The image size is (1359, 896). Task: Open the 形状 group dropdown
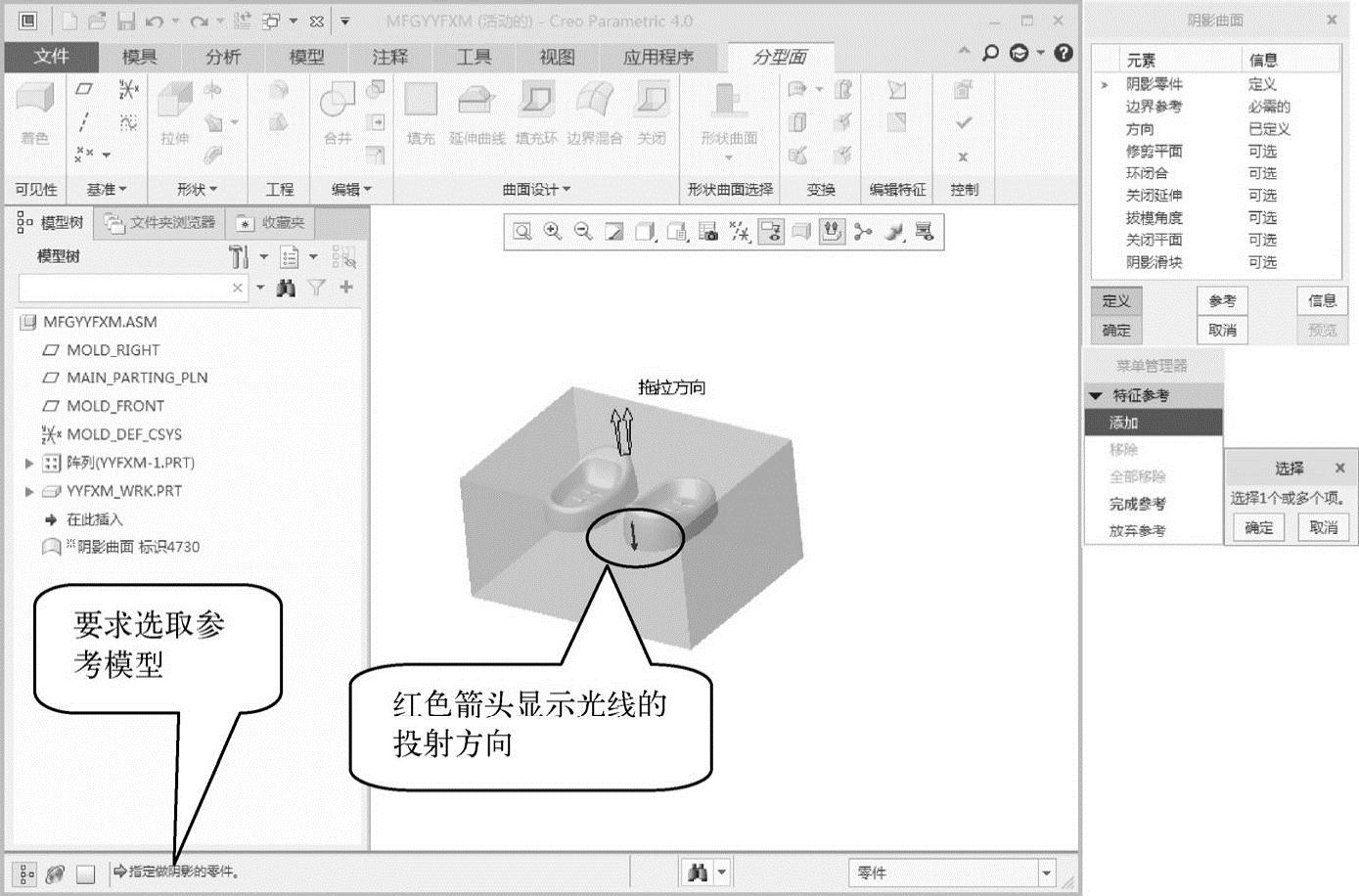[x=197, y=190]
